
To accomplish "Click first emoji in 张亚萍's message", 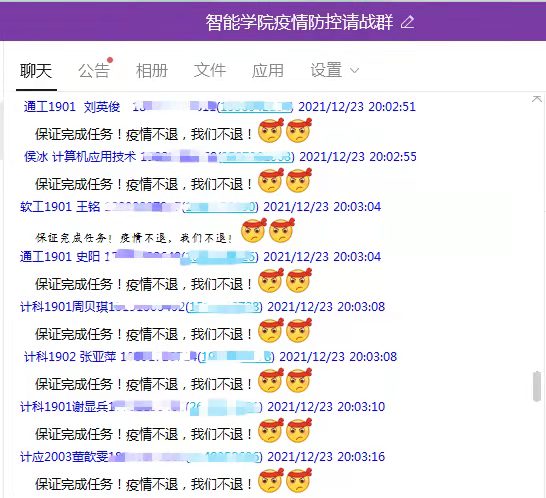I will (271, 381).
